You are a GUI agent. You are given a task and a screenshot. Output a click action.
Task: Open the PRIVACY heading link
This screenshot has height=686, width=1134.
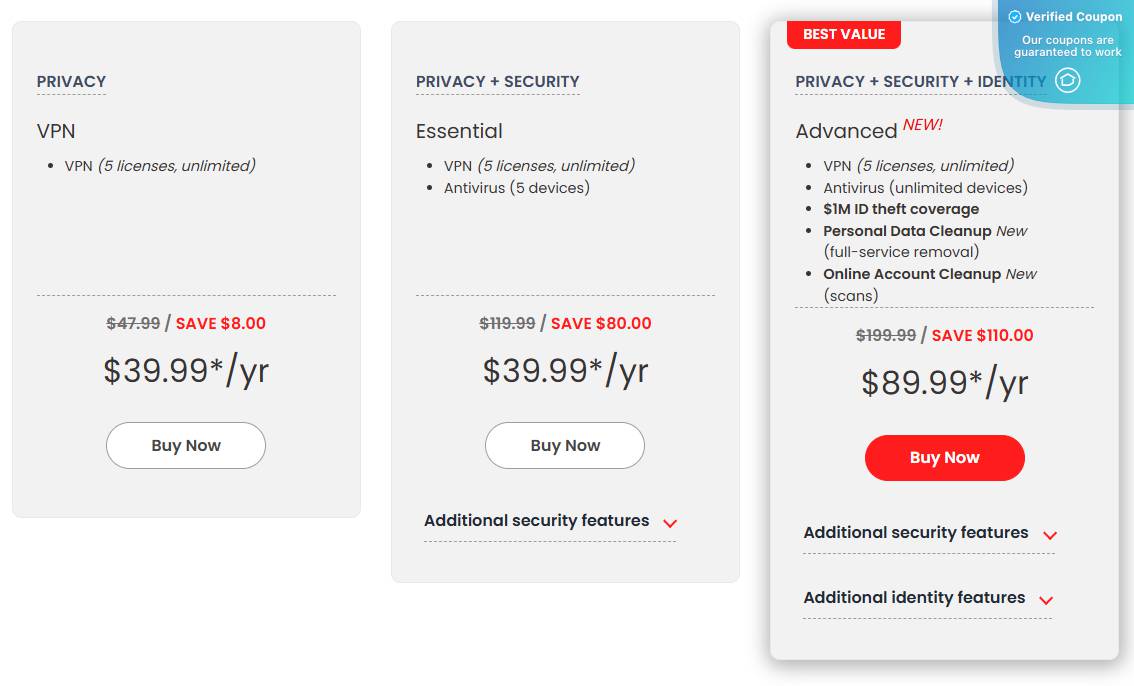click(71, 81)
